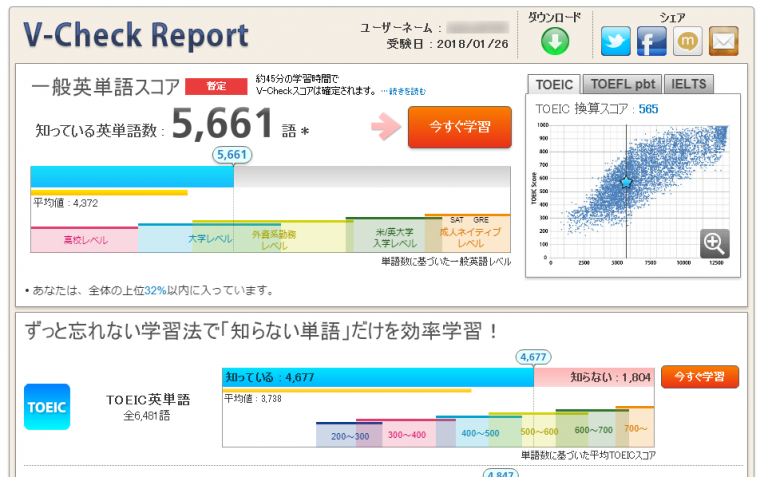Click the 5,661 score bubble marker
This screenshot has width=768, height=477.
pyautogui.click(x=232, y=155)
